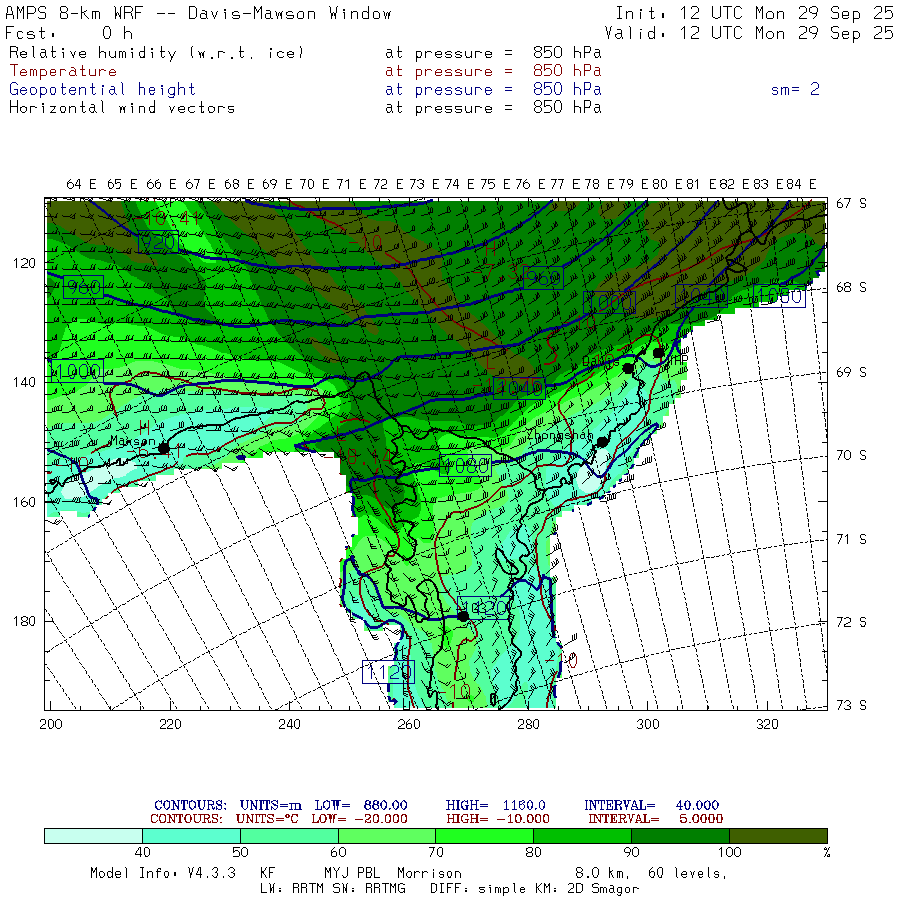Click the red 'Temperature' legend label
This screenshot has height=900, width=900.
63,71
